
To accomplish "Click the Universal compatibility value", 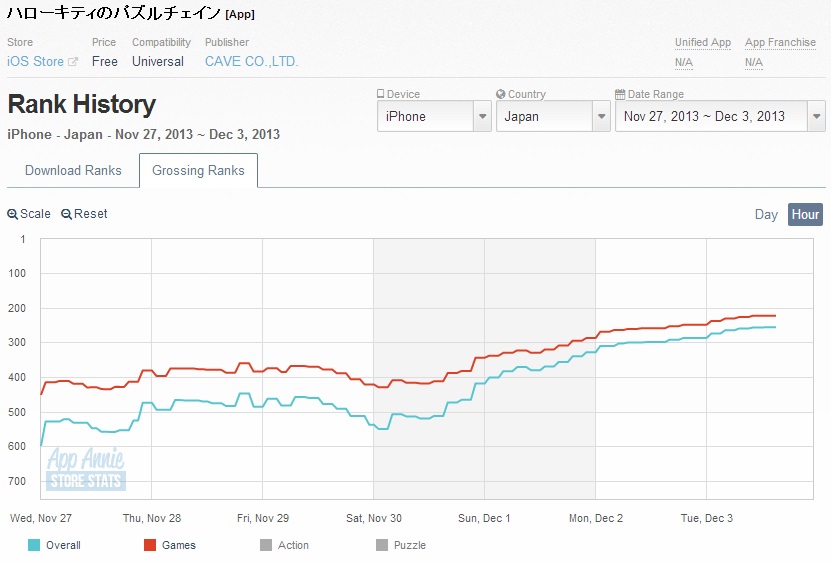I will tap(158, 62).
